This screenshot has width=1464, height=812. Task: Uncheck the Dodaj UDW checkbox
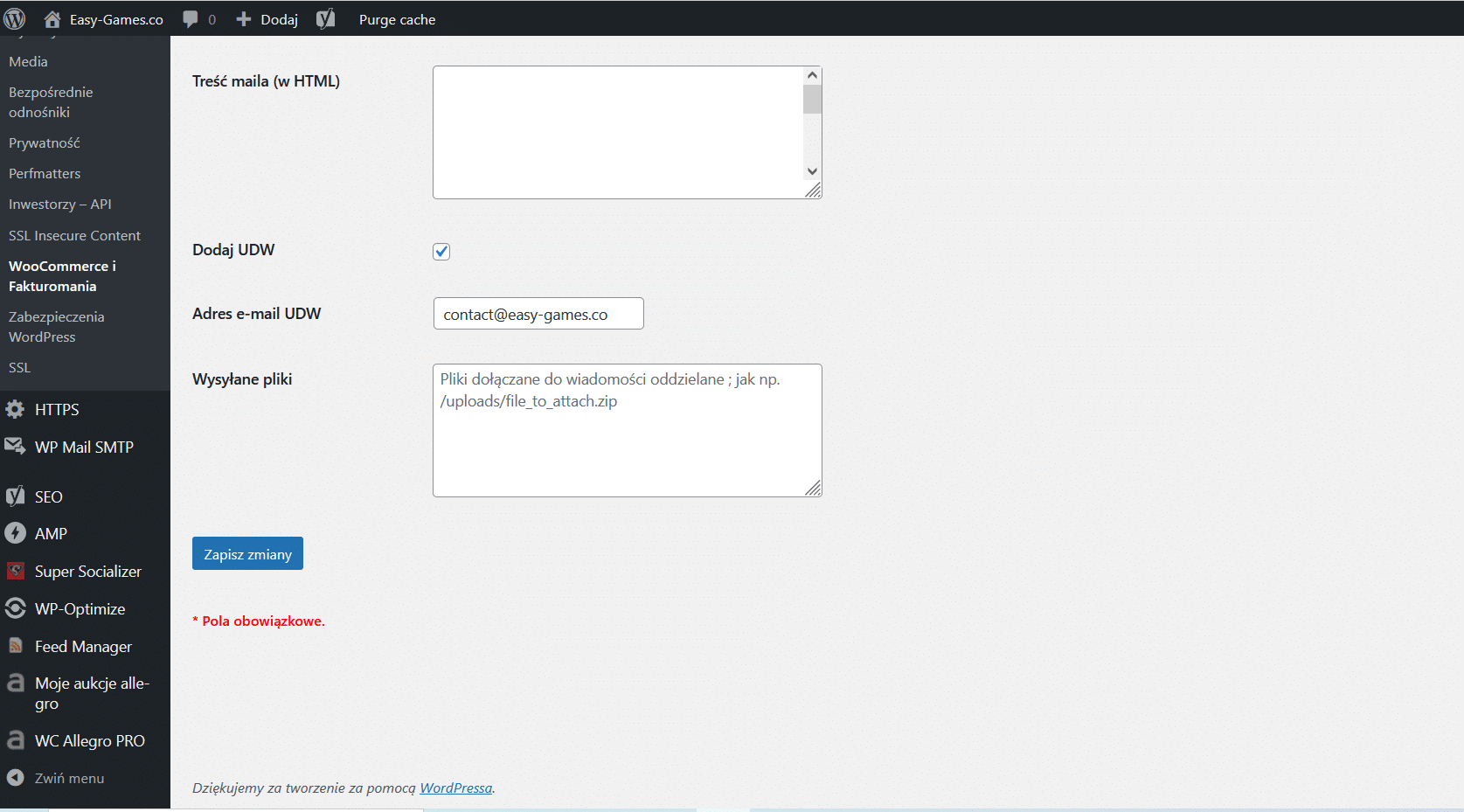(441, 252)
